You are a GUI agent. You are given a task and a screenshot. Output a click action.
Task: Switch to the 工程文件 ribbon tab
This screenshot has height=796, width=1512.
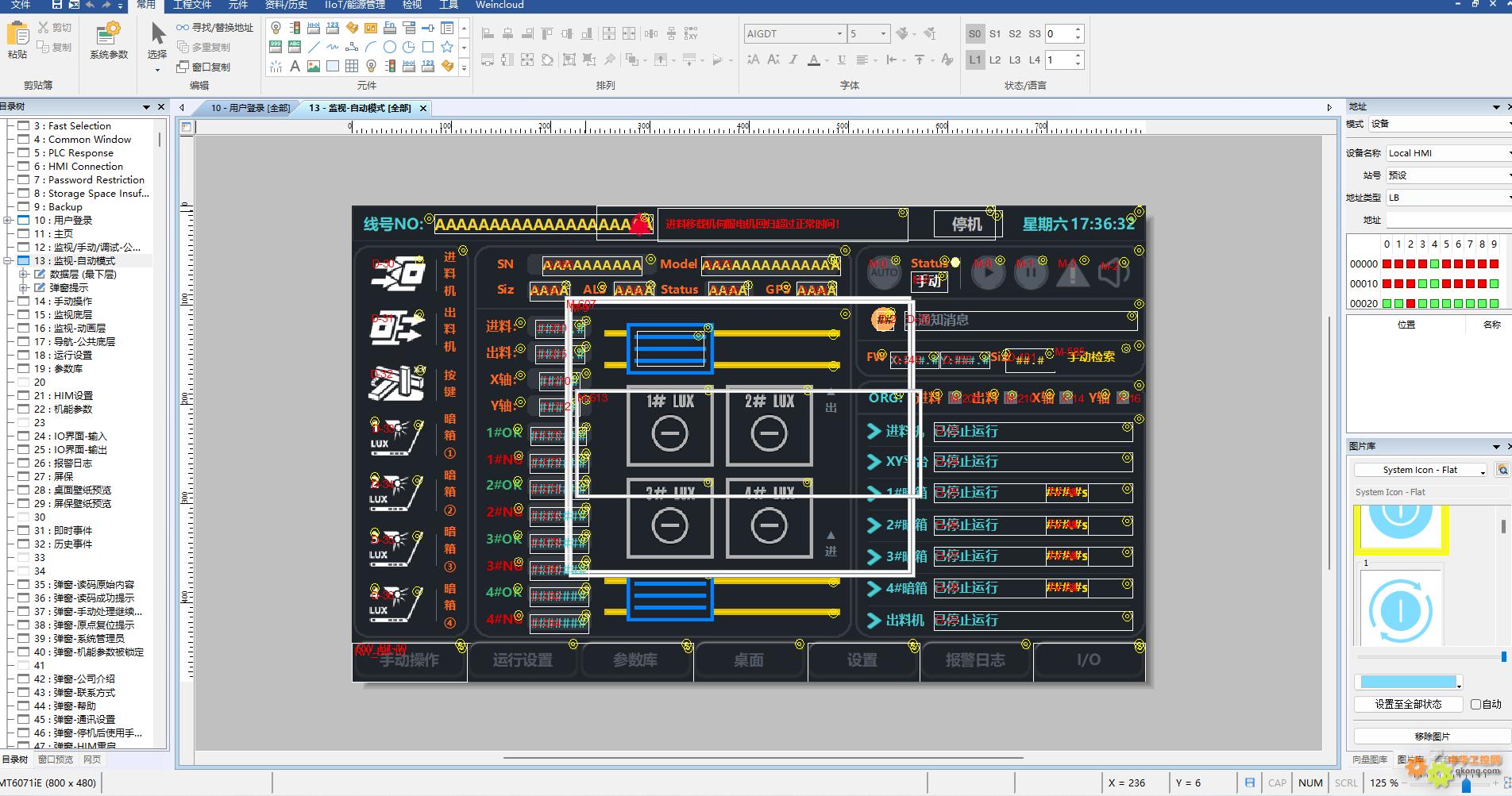pyautogui.click(x=192, y=5)
